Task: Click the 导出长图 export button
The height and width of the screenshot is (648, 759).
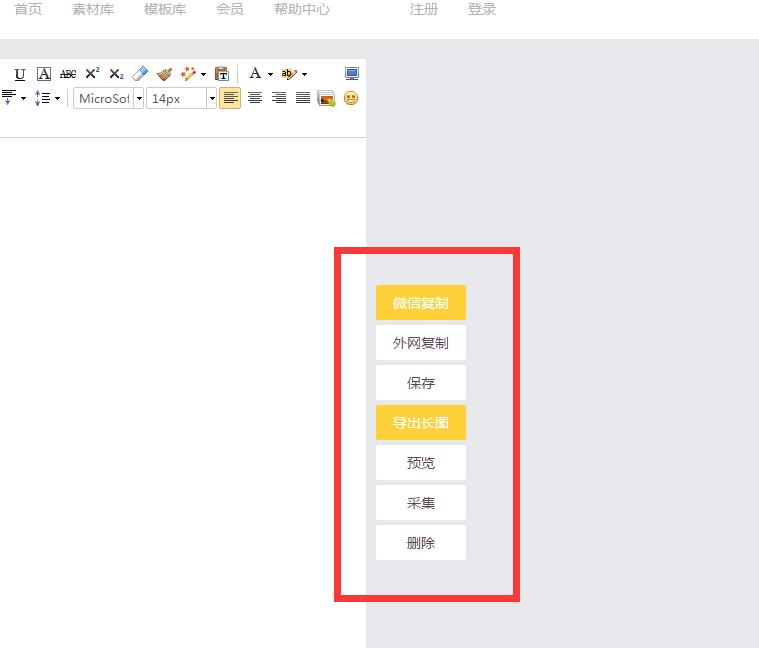Action: (x=421, y=423)
